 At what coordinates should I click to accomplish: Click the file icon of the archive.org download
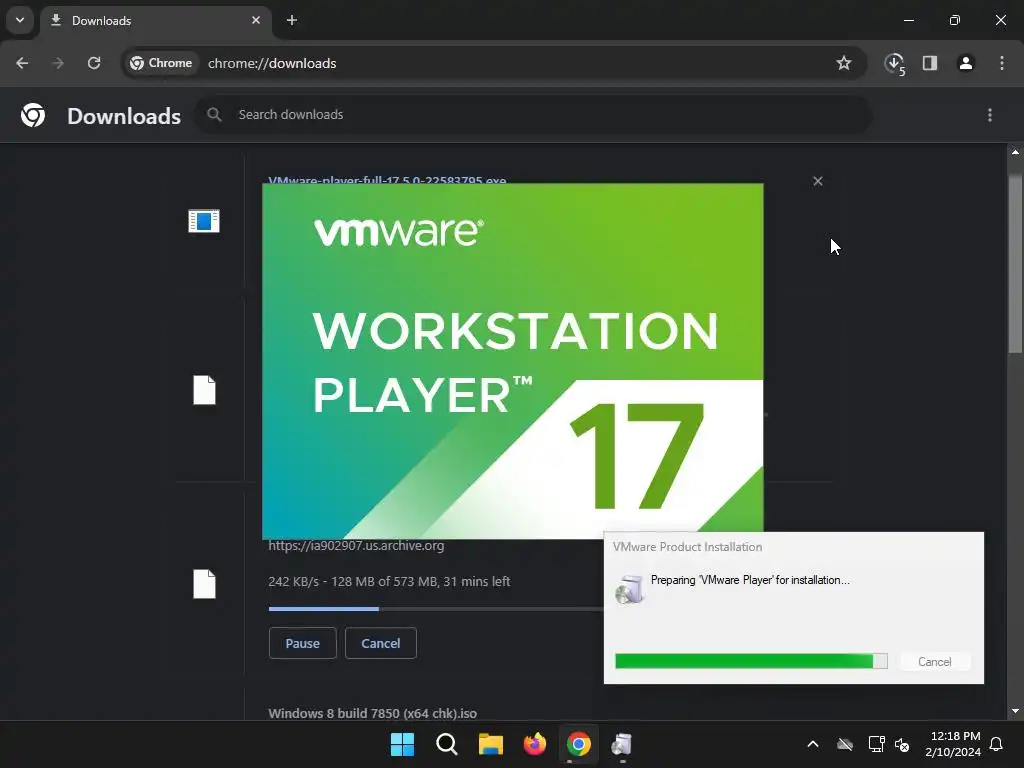(x=204, y=584)
